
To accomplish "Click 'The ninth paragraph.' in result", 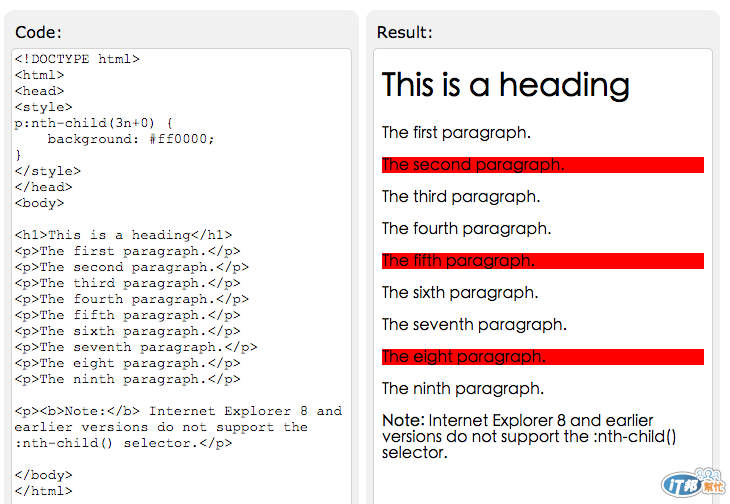I will pyautogui.click(x=463, y=389).
